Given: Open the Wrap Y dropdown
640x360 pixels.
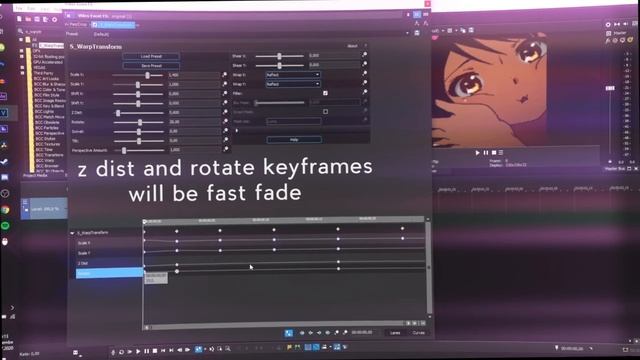Looking at the screenshot, I should coord(293,84).
